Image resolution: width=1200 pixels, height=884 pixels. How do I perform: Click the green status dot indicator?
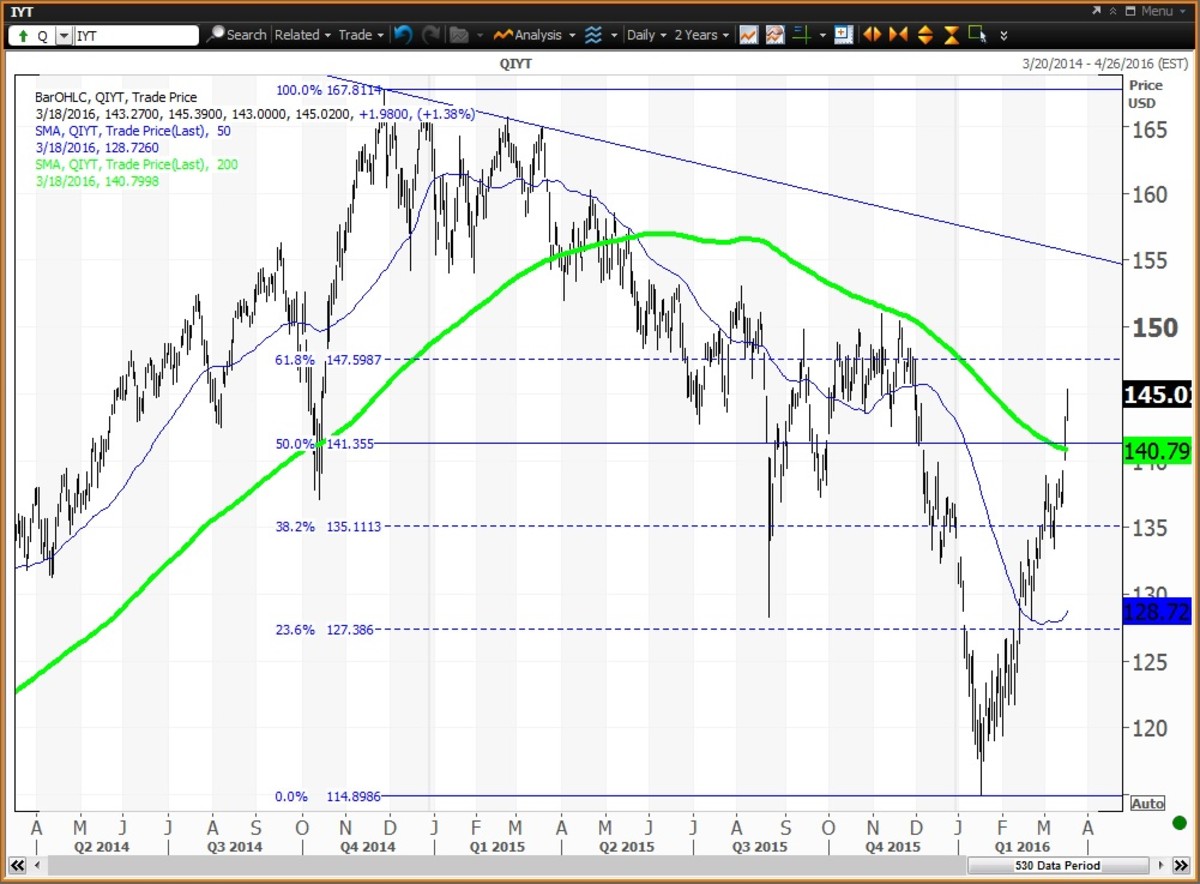[x=1182, y=823]
